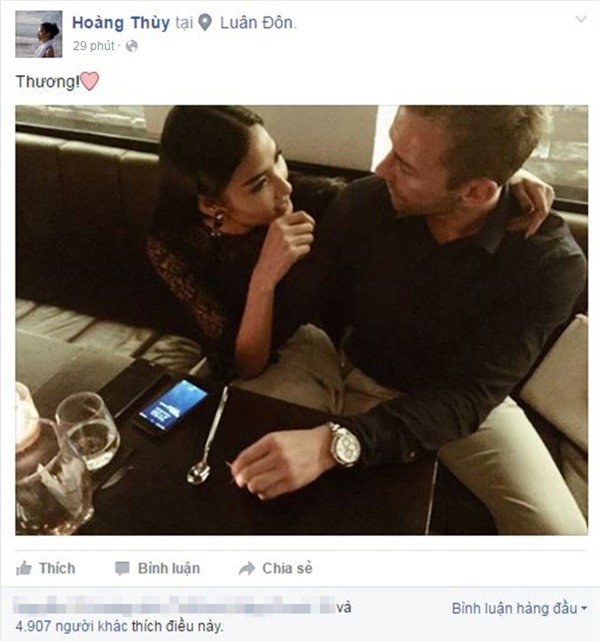Expand the post options chevron menu
This screenshot has width=600, height=641.
[581, 19]
